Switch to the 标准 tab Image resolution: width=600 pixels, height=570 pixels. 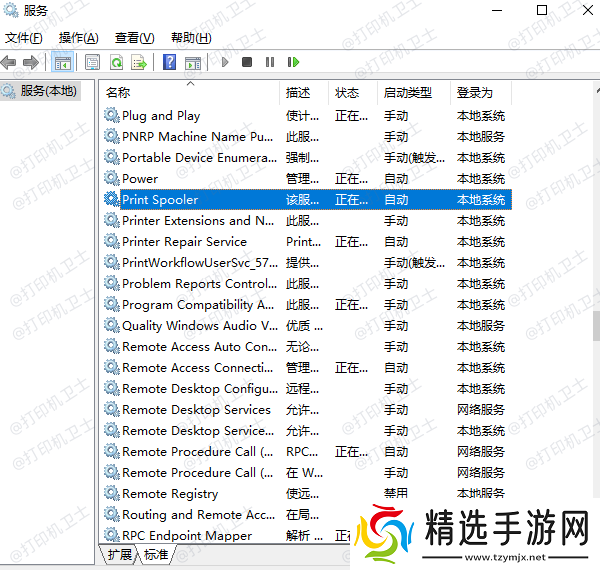coord(156,554)
